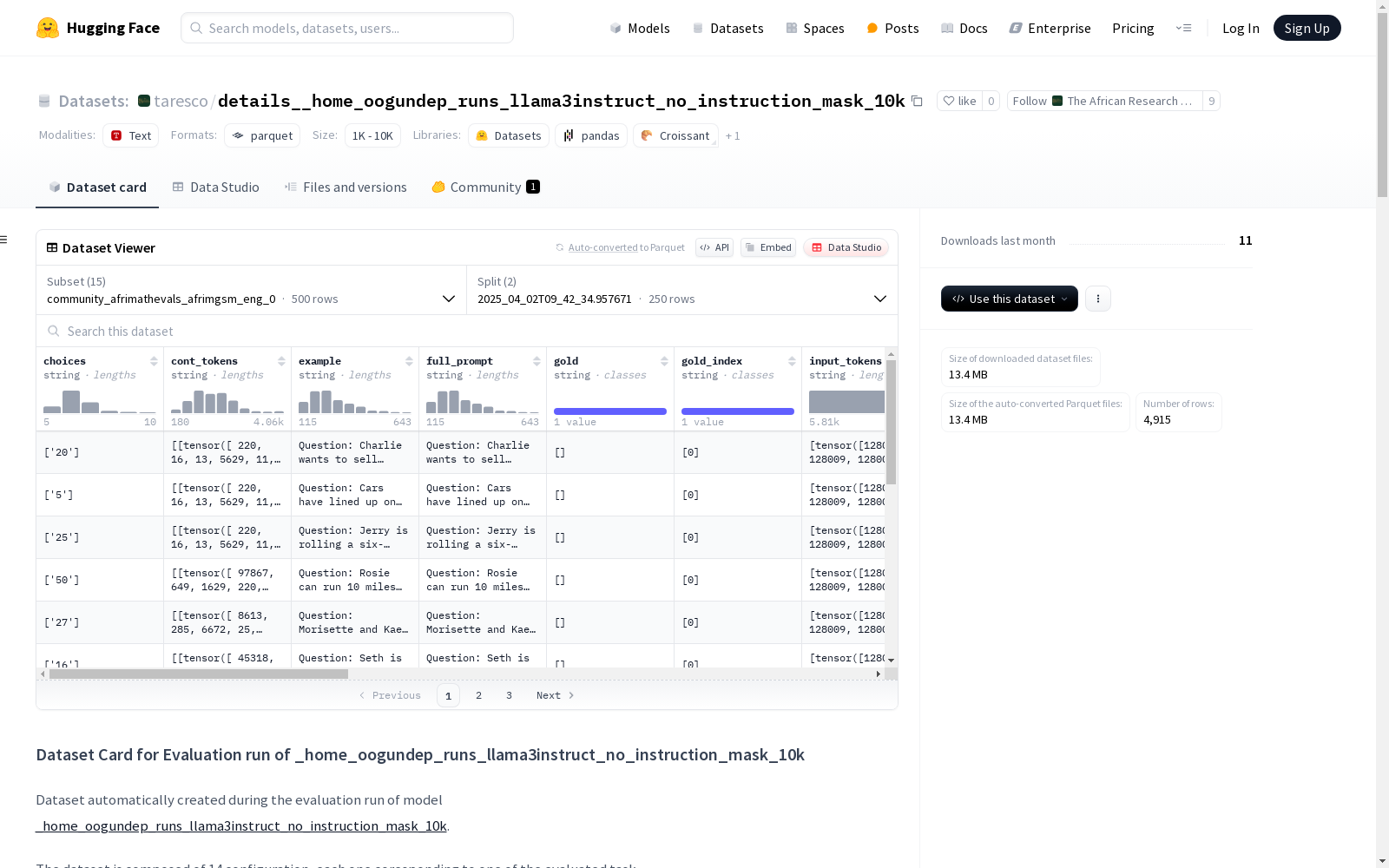Sort the gold column
This screenshot has height=868, width=1389.
pyautogui.click(x=664, y=361)
